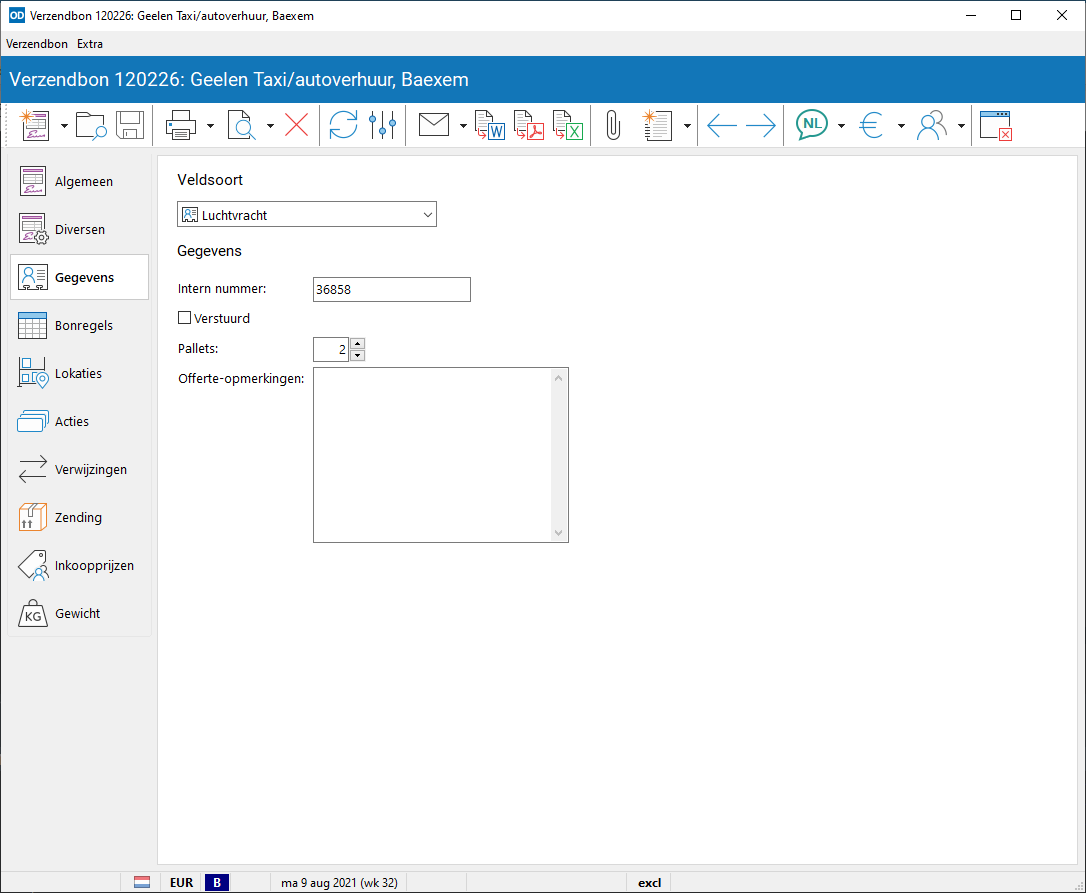Open the Verwijzingen tab
Viewport: 1086px width, 893px height.
tap(80, 470)
